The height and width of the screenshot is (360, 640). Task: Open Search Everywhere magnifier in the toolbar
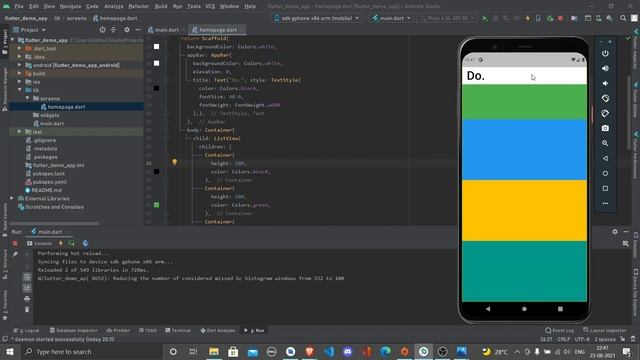click(623, 18)
